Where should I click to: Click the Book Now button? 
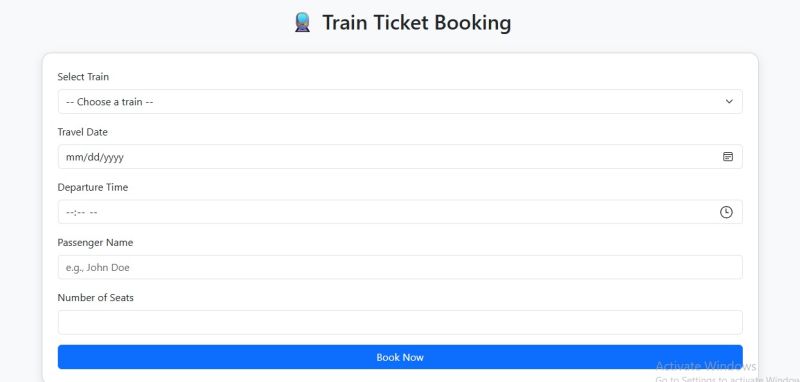[400, 357]
